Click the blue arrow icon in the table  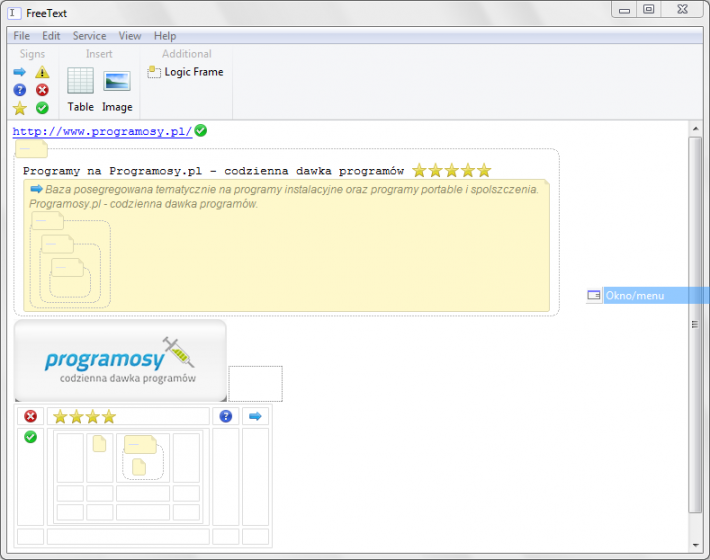255,416
